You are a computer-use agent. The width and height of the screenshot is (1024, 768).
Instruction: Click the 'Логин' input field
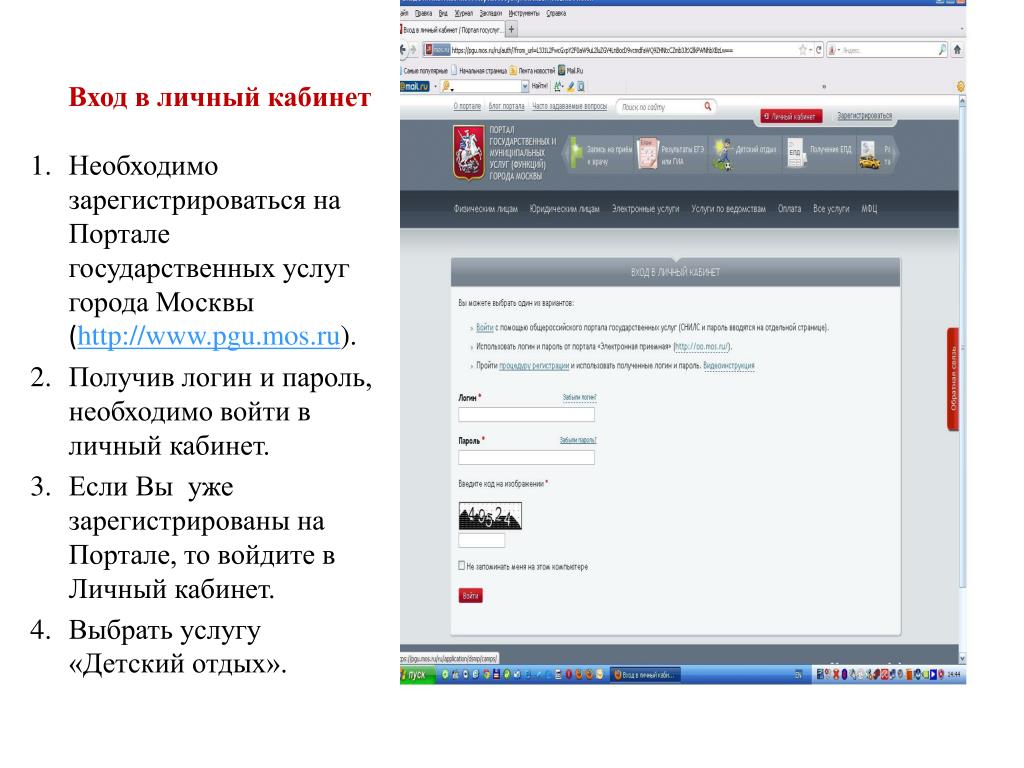tap(526, 415)
